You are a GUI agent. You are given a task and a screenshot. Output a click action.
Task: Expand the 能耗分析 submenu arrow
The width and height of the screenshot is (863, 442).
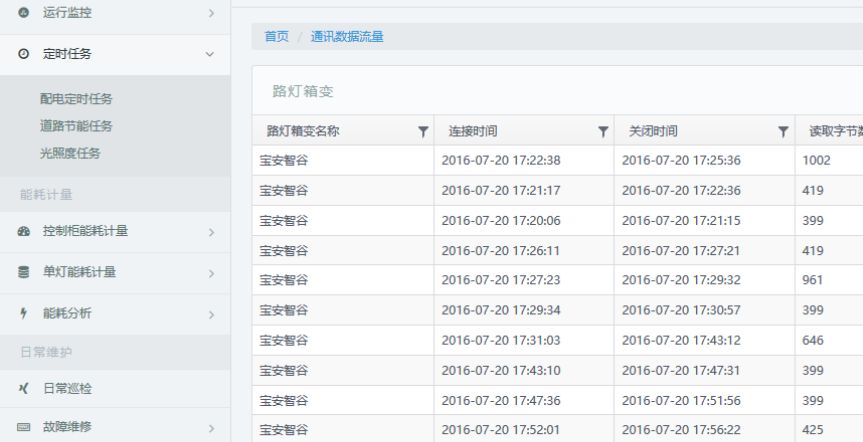(210, 314)
